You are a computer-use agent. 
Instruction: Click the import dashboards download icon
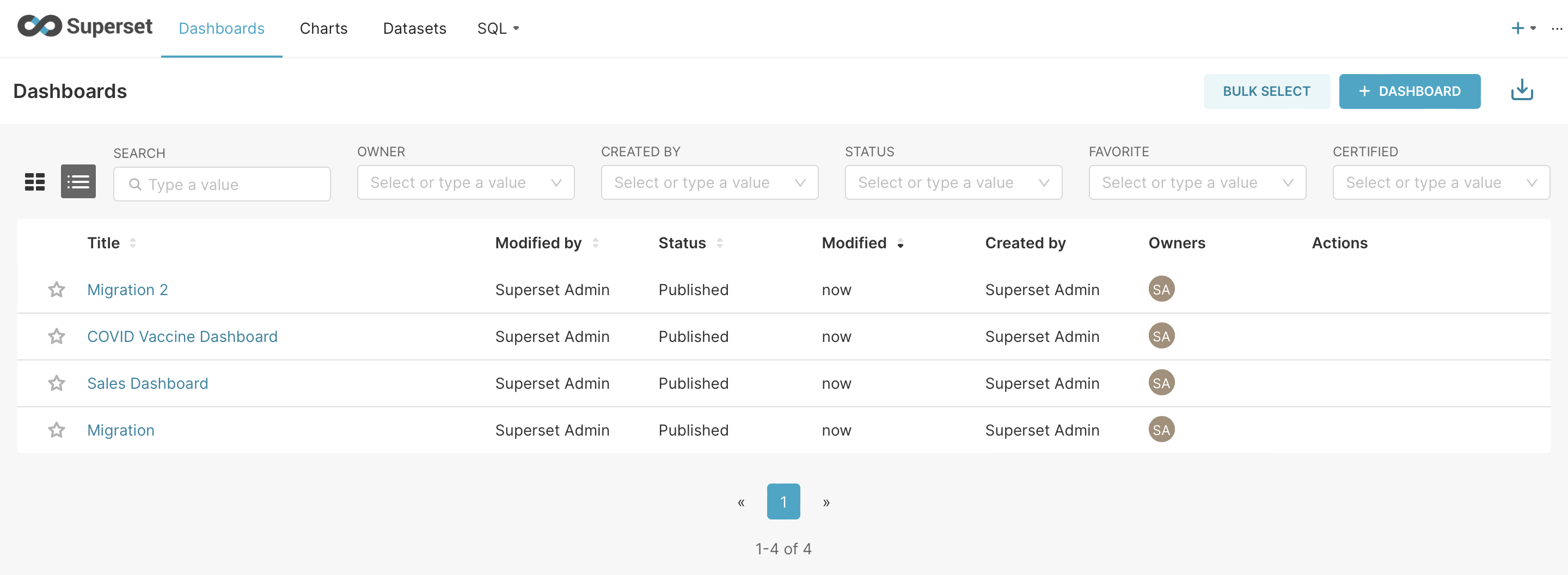[1521, 91]
